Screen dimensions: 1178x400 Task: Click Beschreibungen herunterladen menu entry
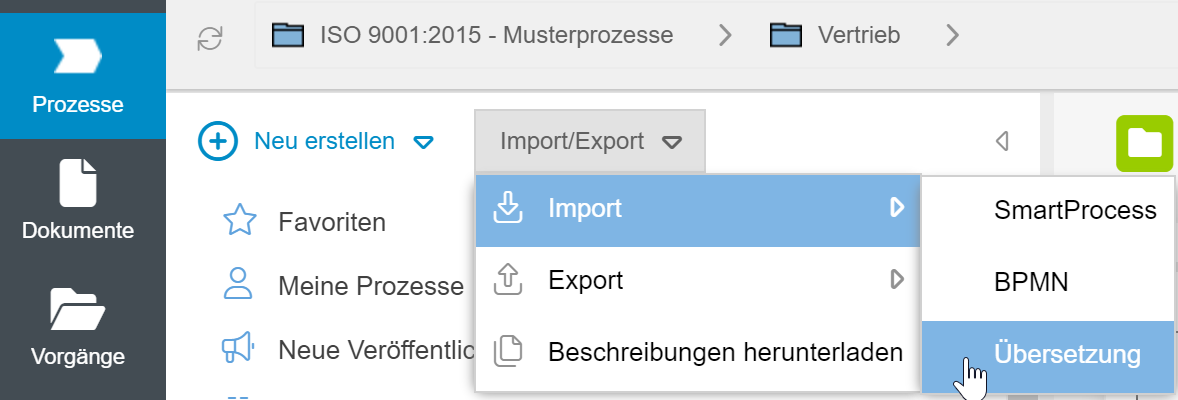tap(725, 352)
